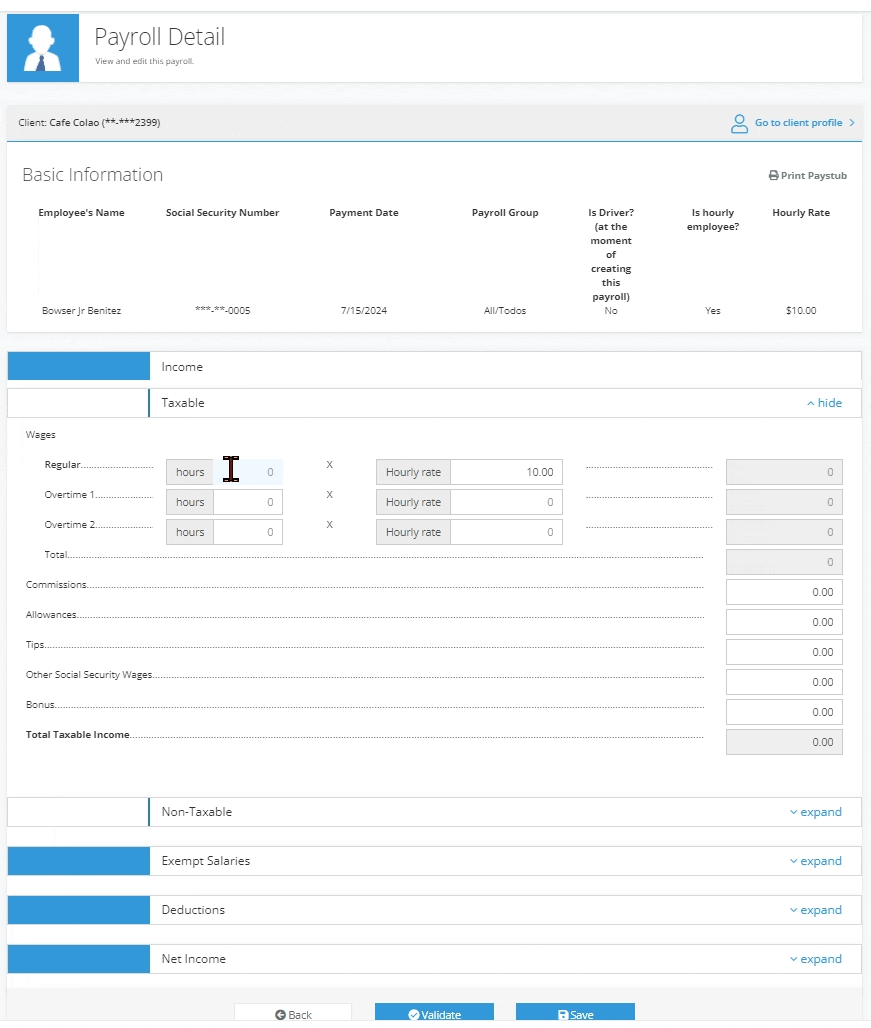Click the payroll group value All/Todos
871x1028 pixels.
(x=505, y=311)
